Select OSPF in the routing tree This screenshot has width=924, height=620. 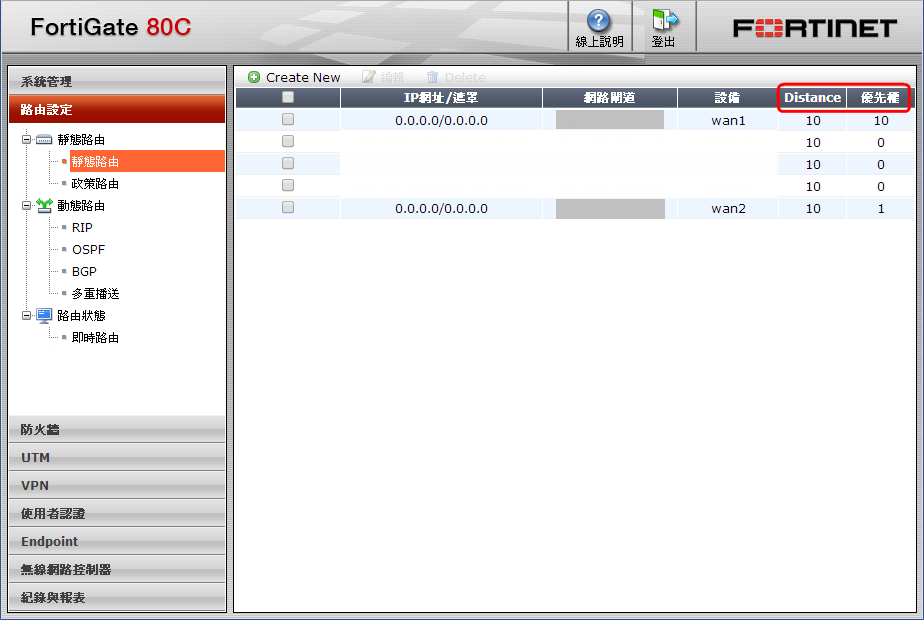(88, 249)
